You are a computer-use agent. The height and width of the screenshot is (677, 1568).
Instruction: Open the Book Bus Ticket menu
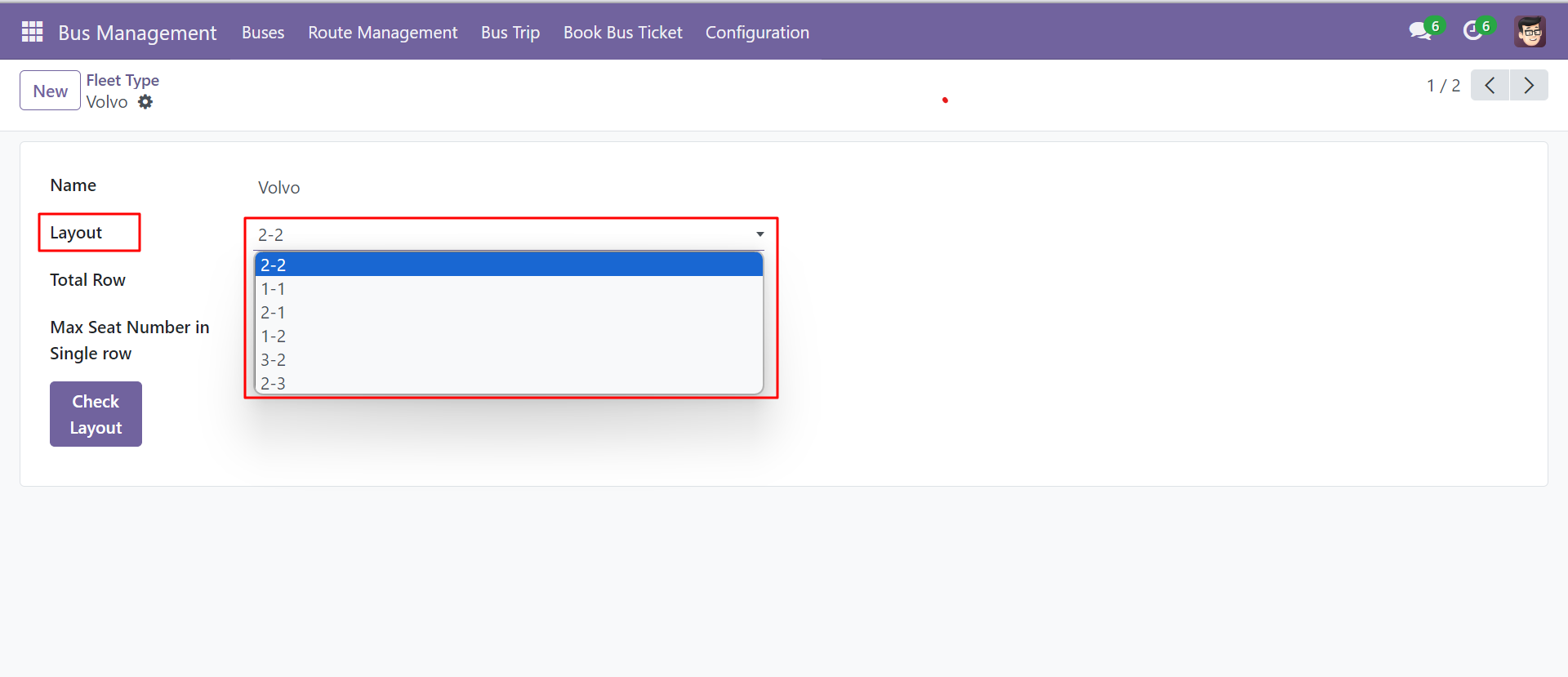623,33
